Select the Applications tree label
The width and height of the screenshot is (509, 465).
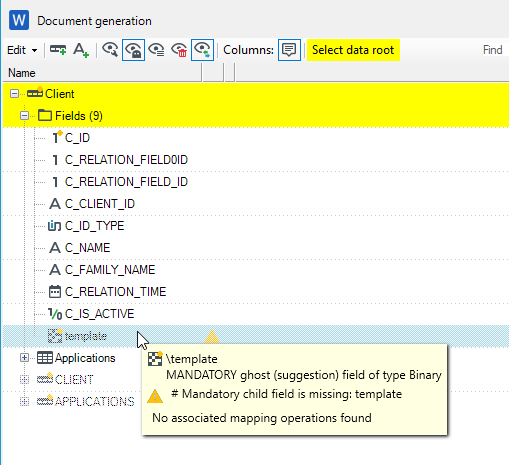coord(85,358)
